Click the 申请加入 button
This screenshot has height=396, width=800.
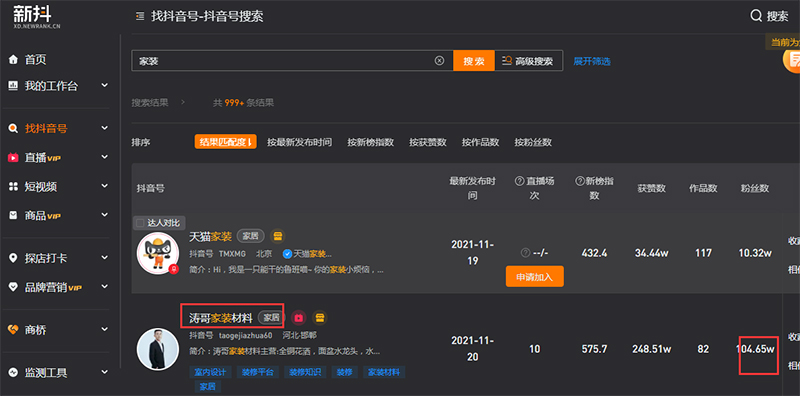(535, 276)
